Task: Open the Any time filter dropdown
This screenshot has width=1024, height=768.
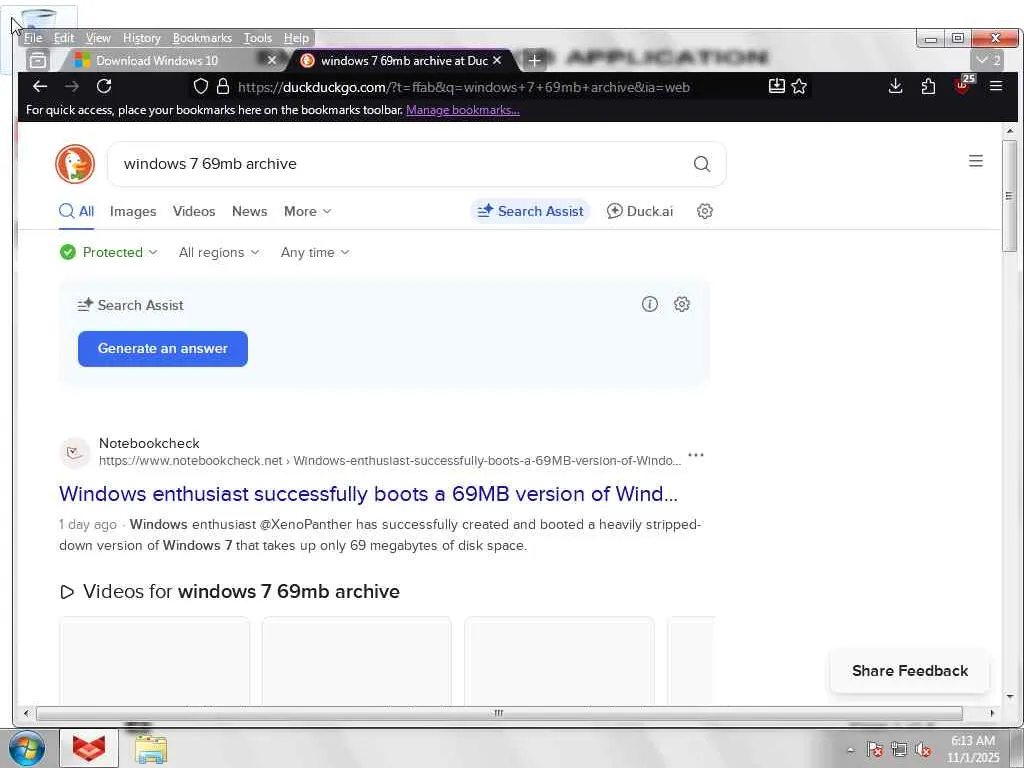Action: tap(315, 252)
